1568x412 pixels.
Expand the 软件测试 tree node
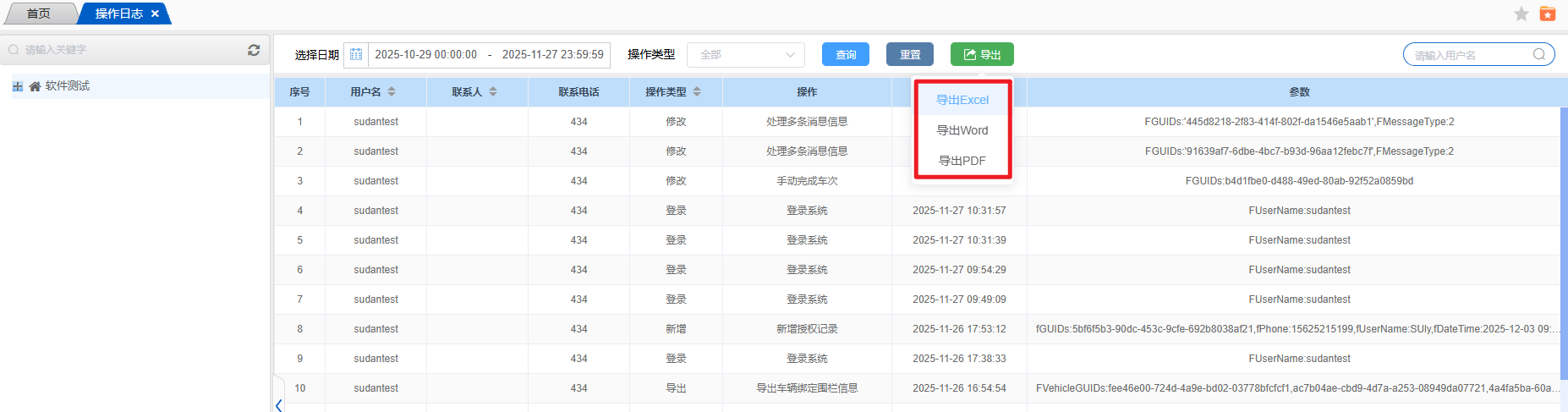point(18,86)
